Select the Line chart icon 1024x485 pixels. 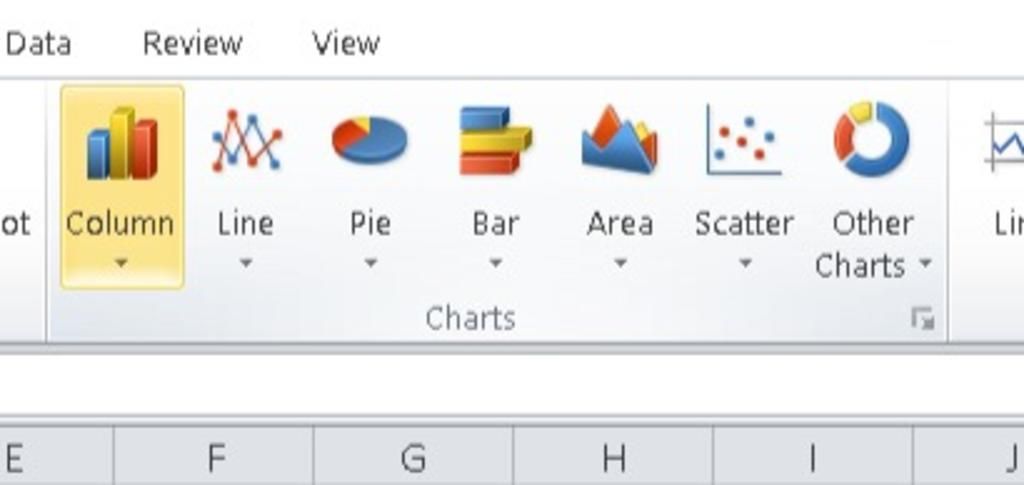[x=246, y=141]
